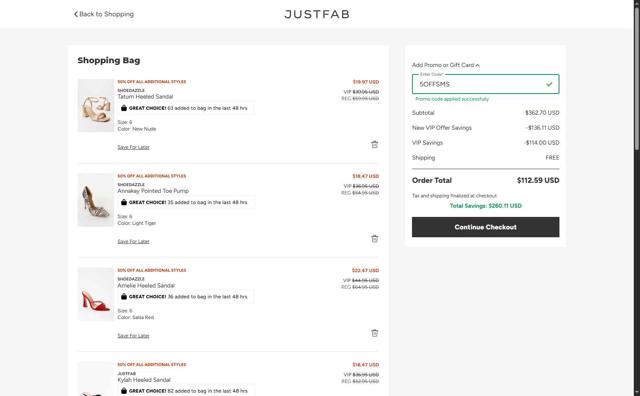Click the Continue Checkout button
640x396 pixels.
(485, 227)
